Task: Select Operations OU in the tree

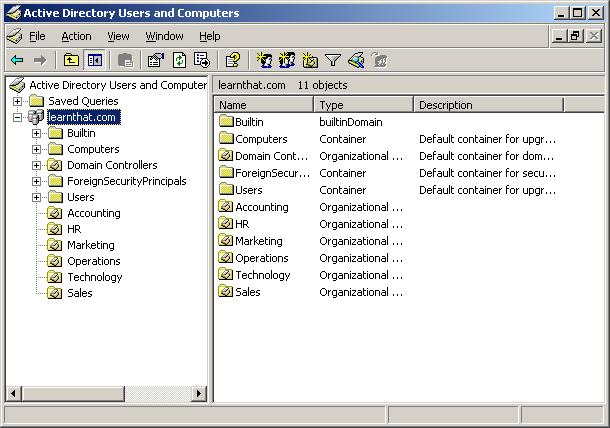Action: pos(94,261)
